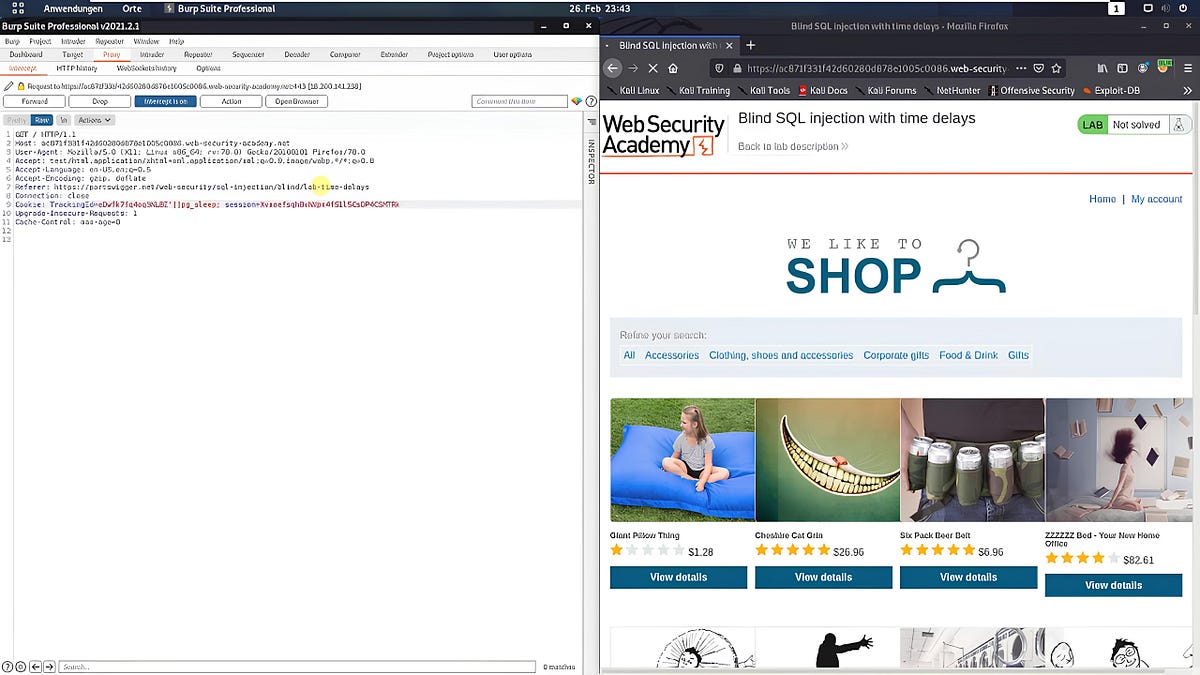Click the Firefox Home icon
1200x675 pixels.
click(x=674, y=67)
